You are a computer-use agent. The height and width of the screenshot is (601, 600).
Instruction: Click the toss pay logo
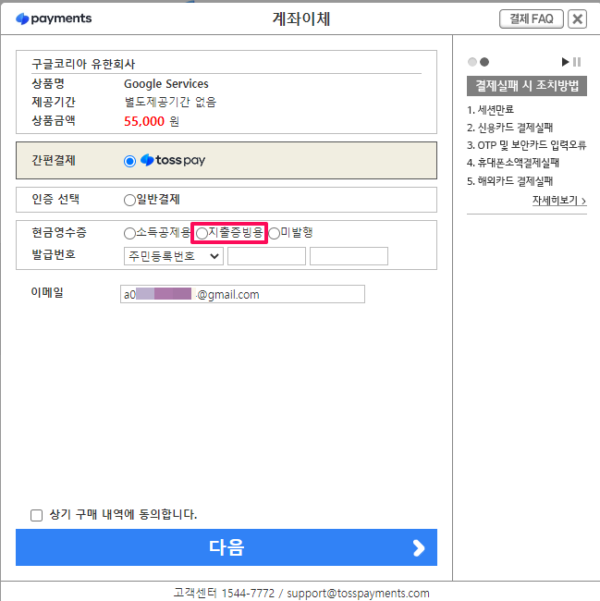tap(173, 160)
